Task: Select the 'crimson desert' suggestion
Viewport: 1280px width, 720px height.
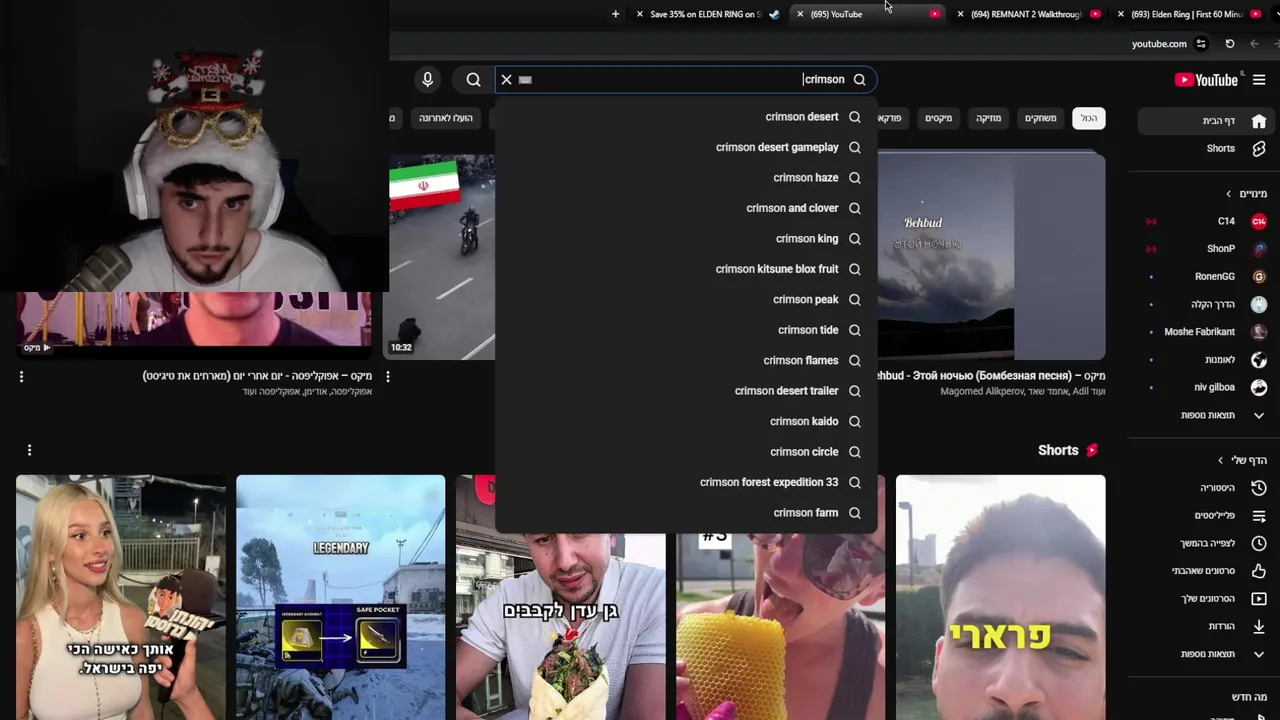Action: 686,117
